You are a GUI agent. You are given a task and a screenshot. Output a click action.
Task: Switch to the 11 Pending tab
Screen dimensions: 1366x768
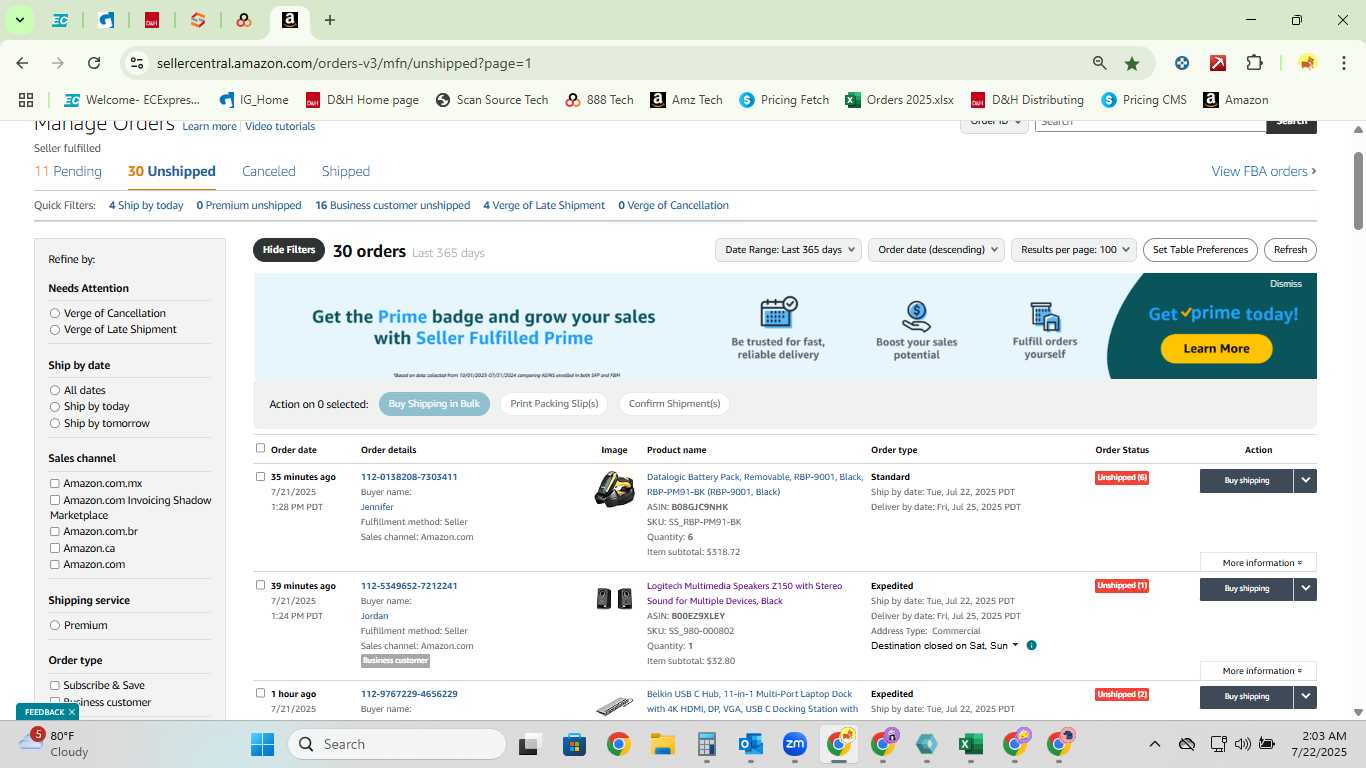[x=68, y=171]
